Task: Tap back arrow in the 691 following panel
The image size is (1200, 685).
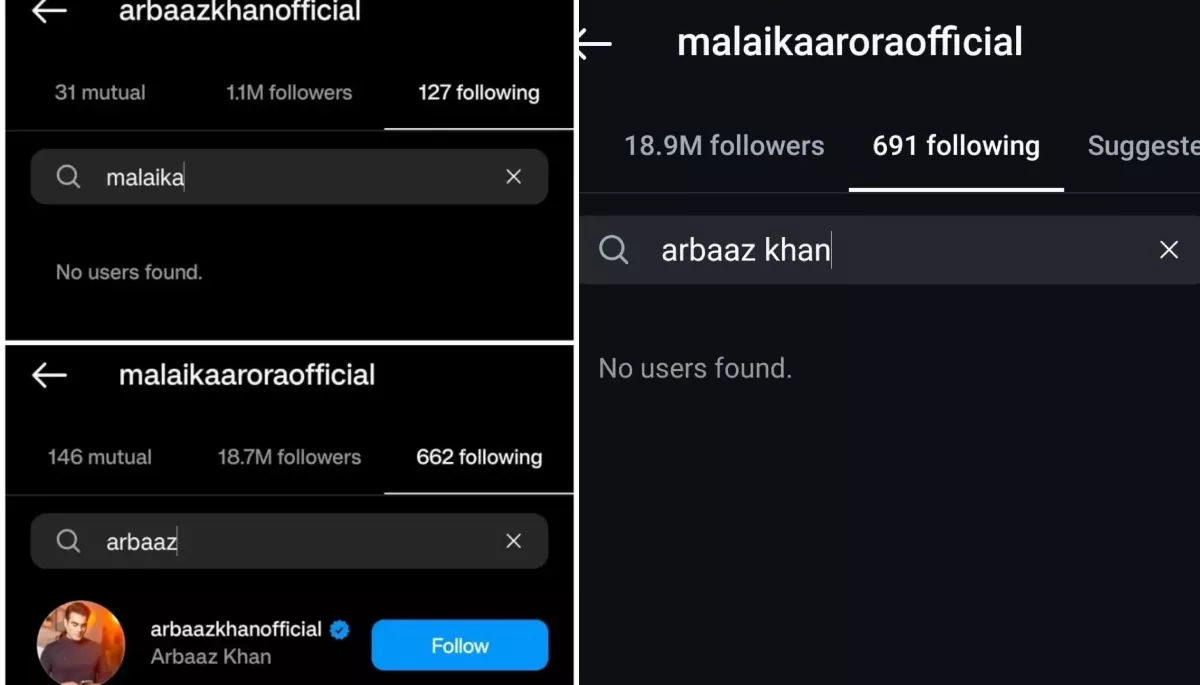Action: [x=594, y=43]
